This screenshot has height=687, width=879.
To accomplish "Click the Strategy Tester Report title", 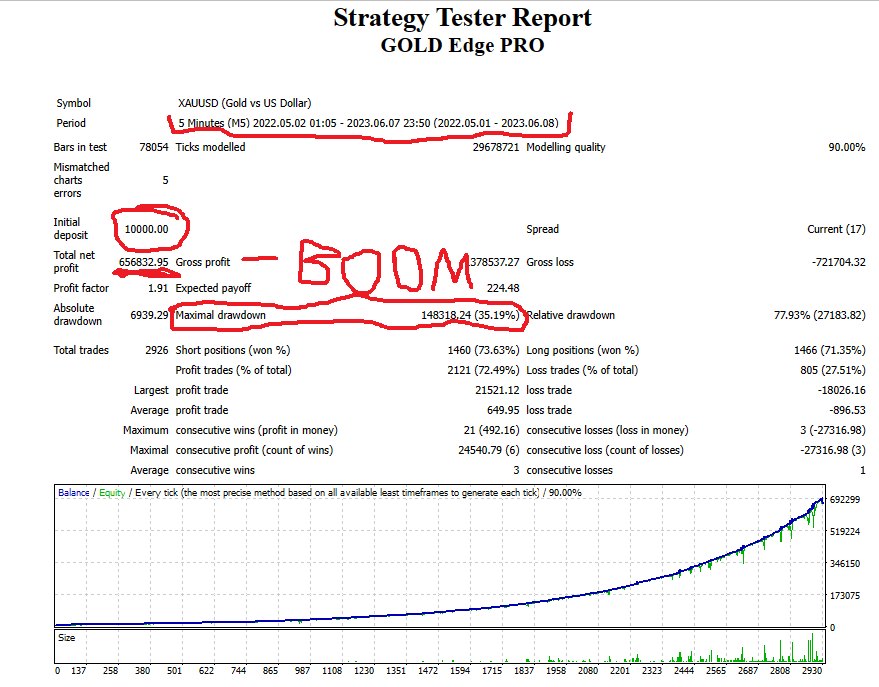I will coord(462,18).
